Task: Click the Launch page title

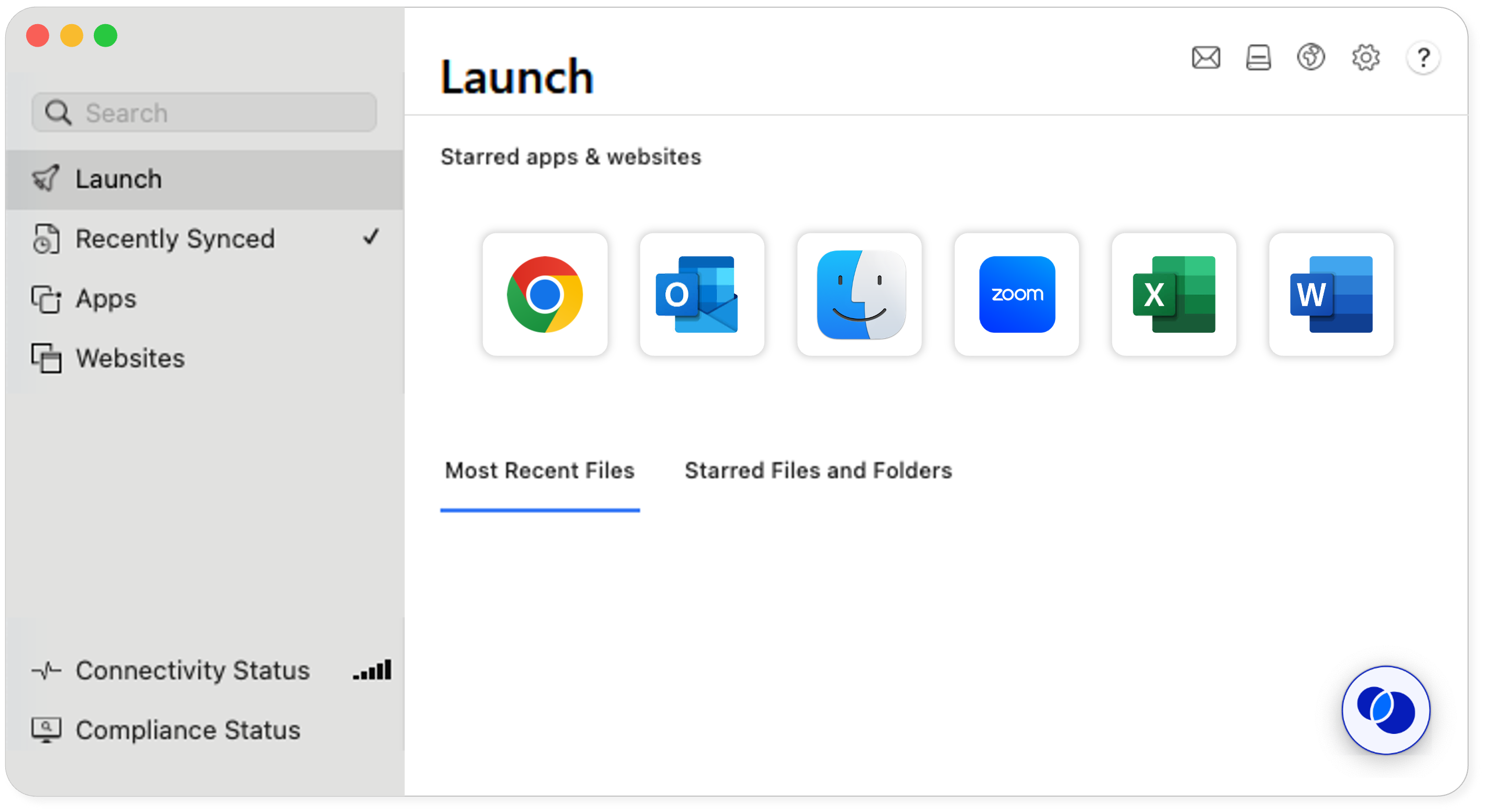Action: click(517, 77)
